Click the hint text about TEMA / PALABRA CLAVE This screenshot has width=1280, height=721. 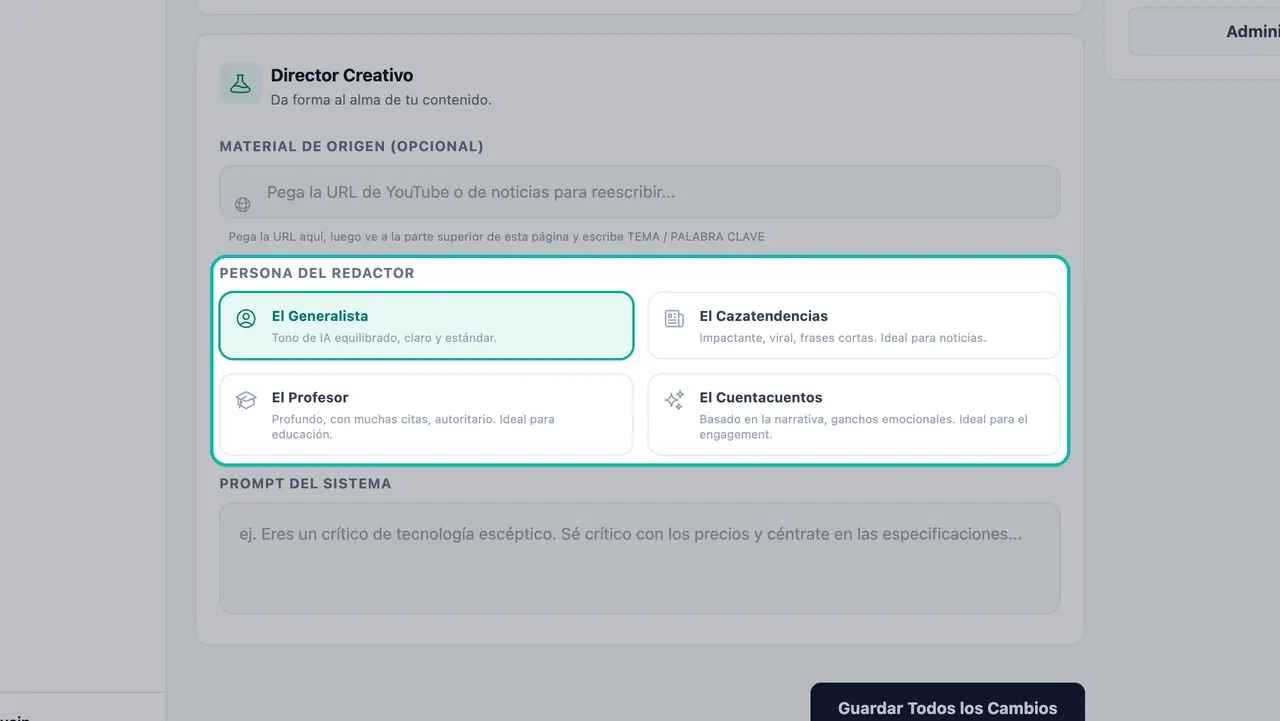tap(496, 237)
